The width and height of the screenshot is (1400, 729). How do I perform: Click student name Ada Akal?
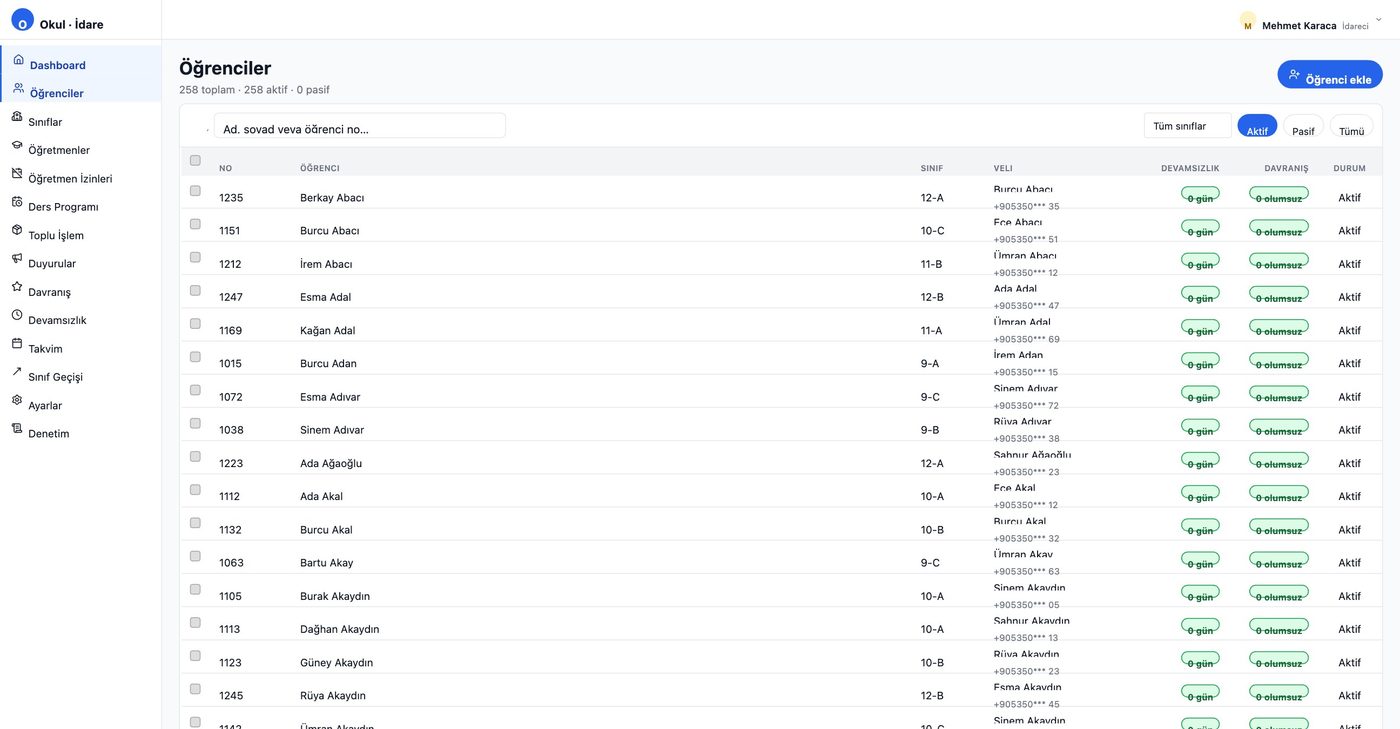click(x=321, y=496)
